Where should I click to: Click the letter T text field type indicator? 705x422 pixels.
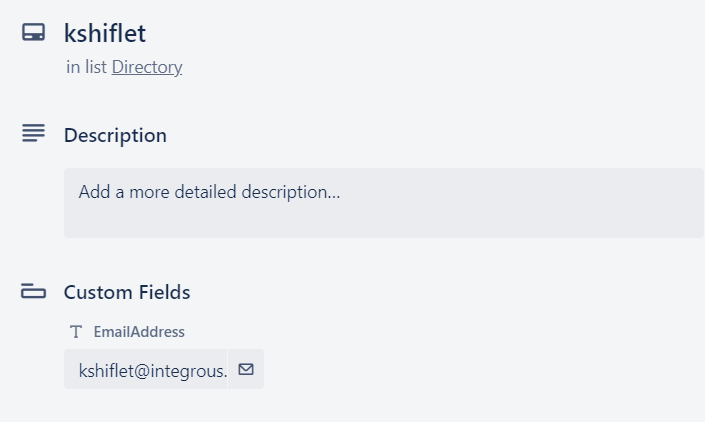click(76, 332)
